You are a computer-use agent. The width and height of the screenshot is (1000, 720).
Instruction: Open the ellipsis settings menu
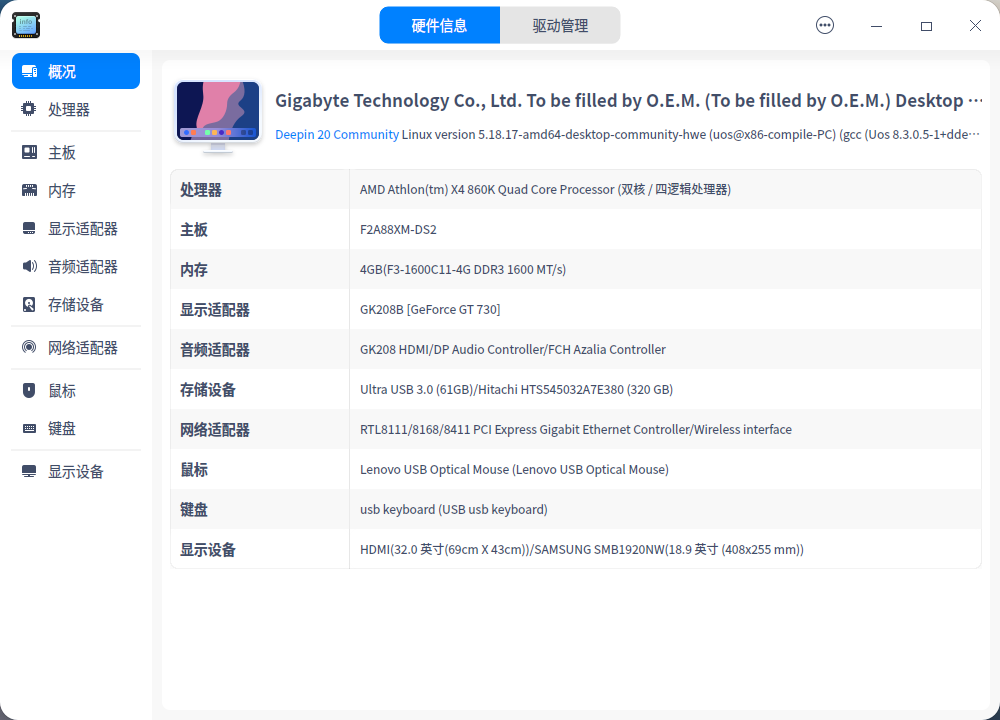tap(825, 25)
